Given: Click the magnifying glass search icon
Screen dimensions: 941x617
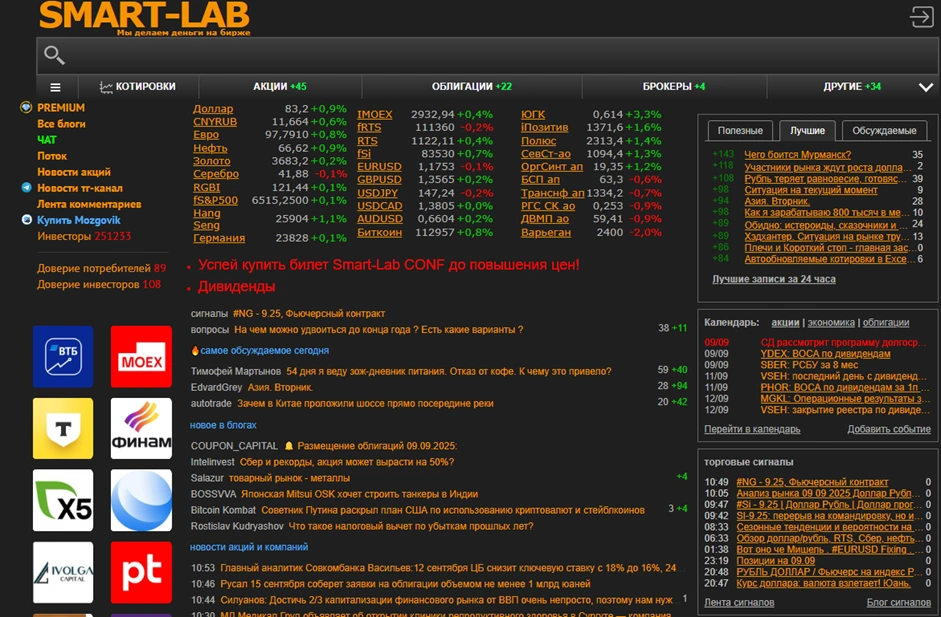Looking at the screenshot, I should pyautogui.click(x=54, y=56).
